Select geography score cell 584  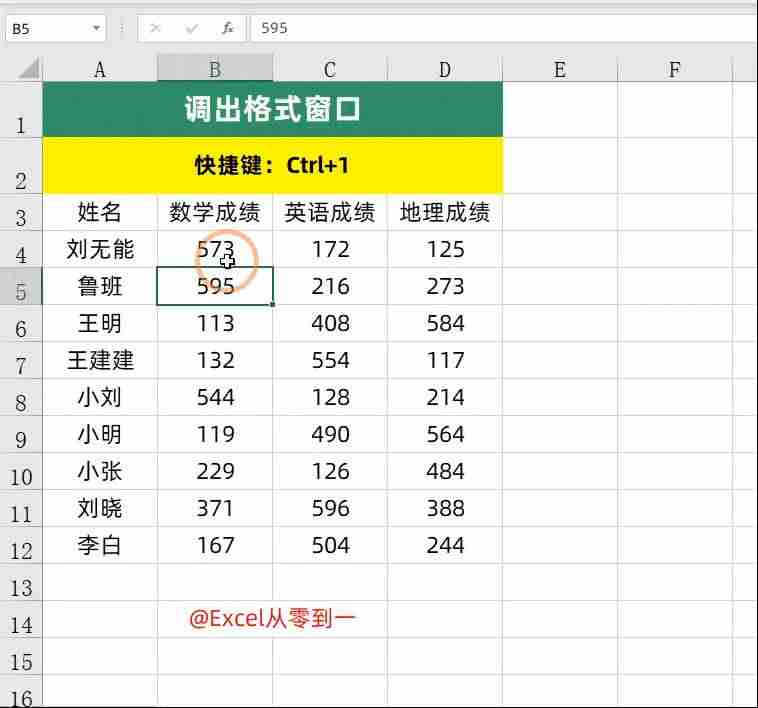tap(445, 323)
